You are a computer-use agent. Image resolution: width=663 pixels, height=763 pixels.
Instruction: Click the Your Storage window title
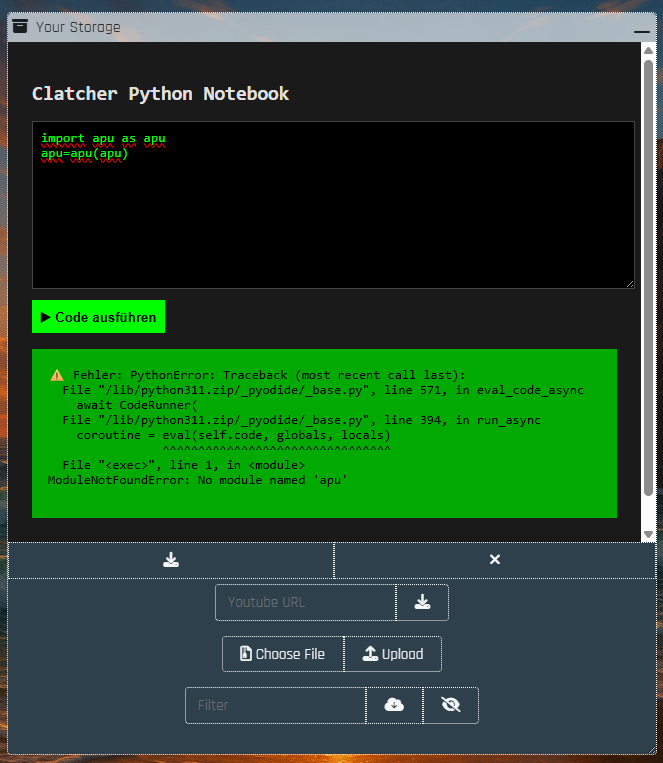pyautogui.click(x=78, y=27)
